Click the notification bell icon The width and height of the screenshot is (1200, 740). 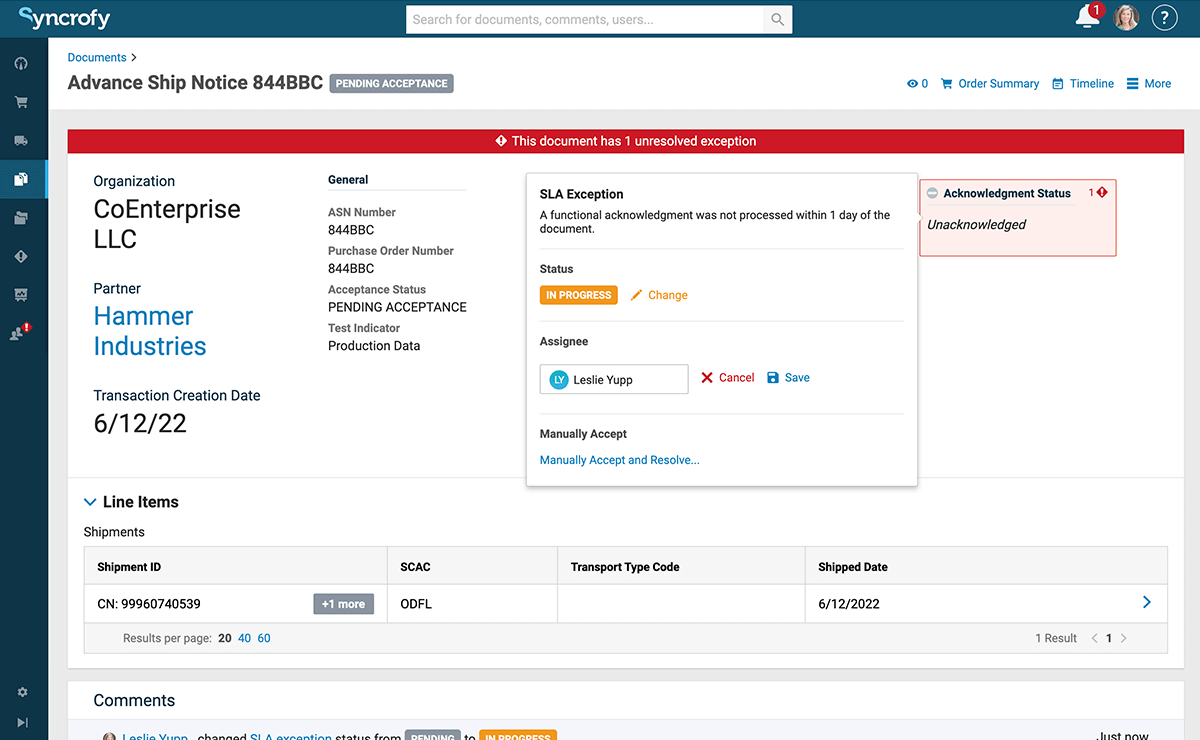(1087, 18)
